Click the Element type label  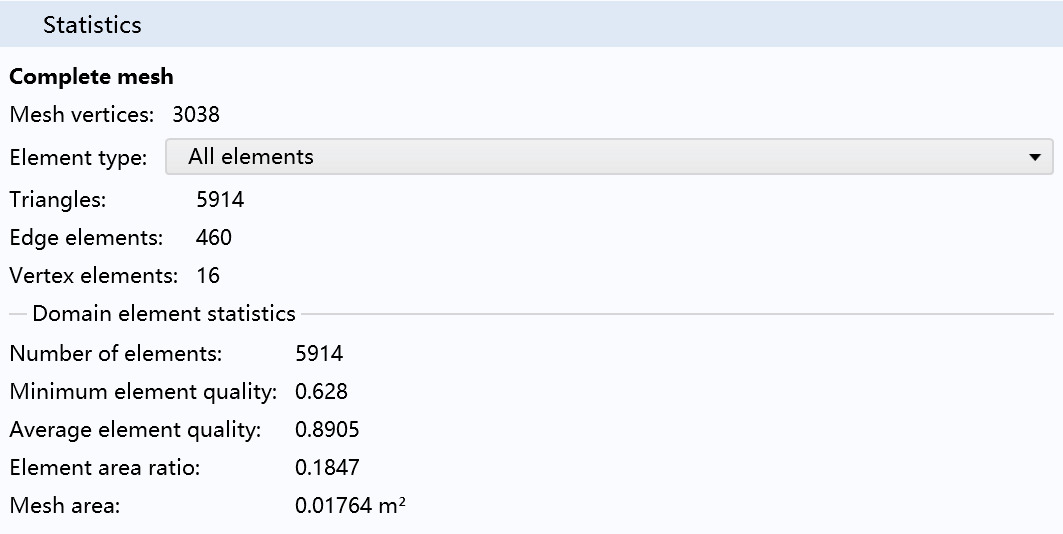(79, 158)
